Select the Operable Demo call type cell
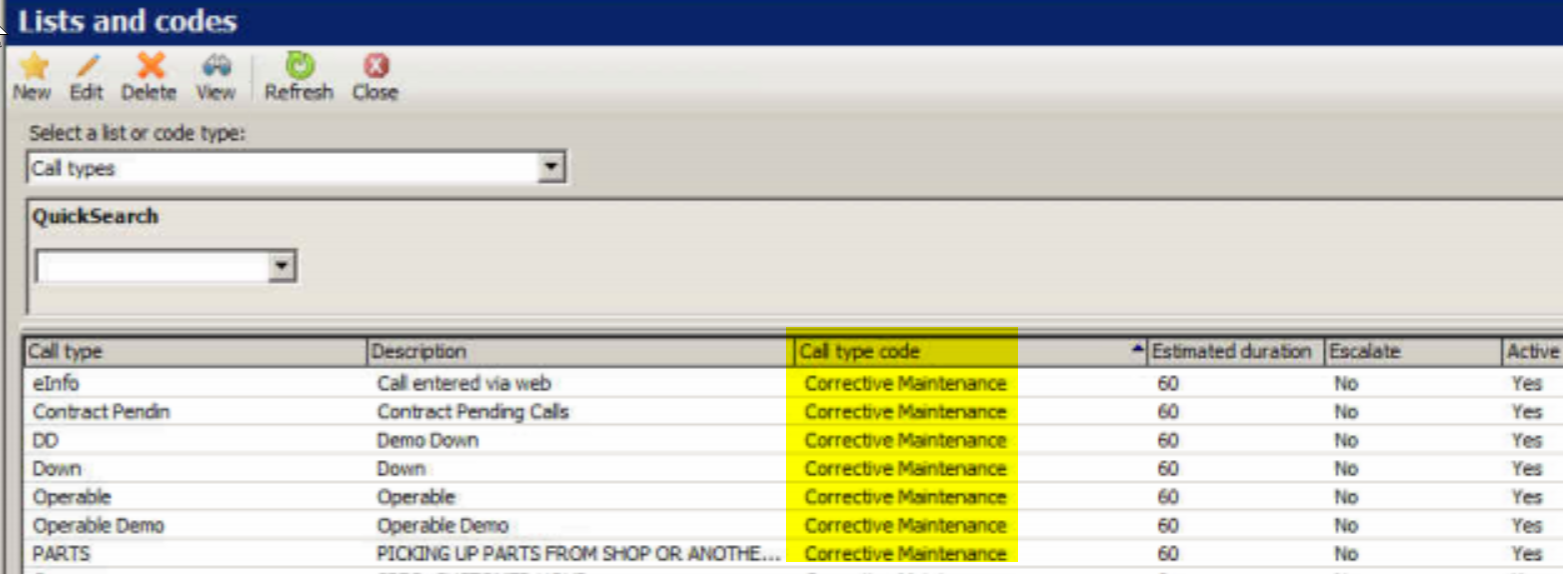The image size is (1563, 574). click(98, 526)
